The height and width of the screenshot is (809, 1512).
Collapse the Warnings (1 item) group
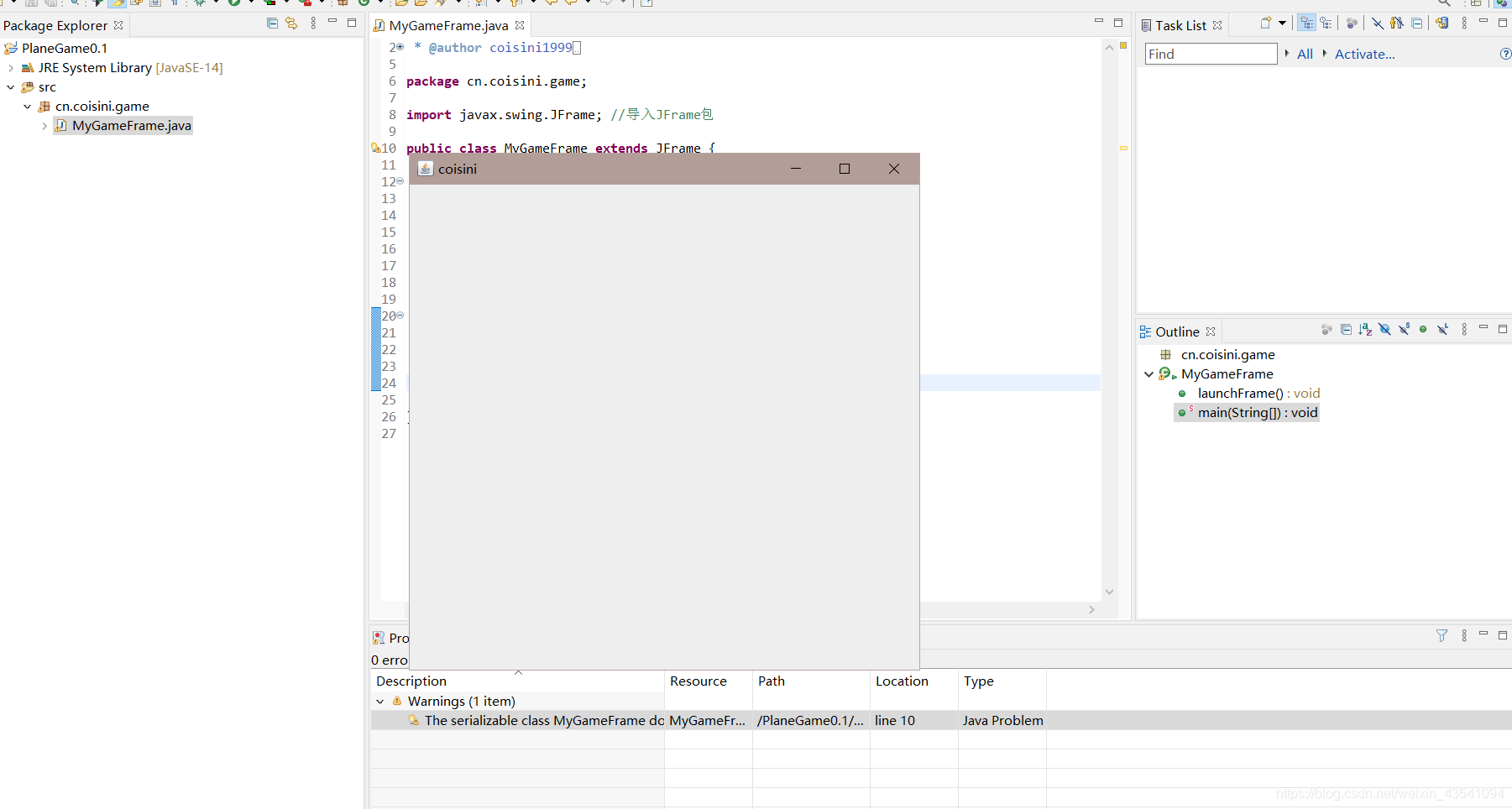pos(379,702)
